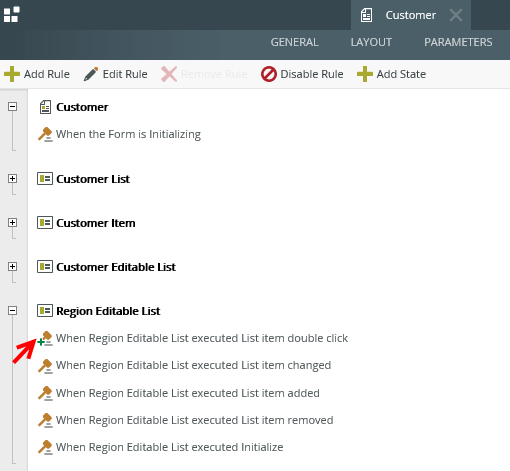Open the app grid logo icon
Screen dimensions: 510x471
point(12,15)
